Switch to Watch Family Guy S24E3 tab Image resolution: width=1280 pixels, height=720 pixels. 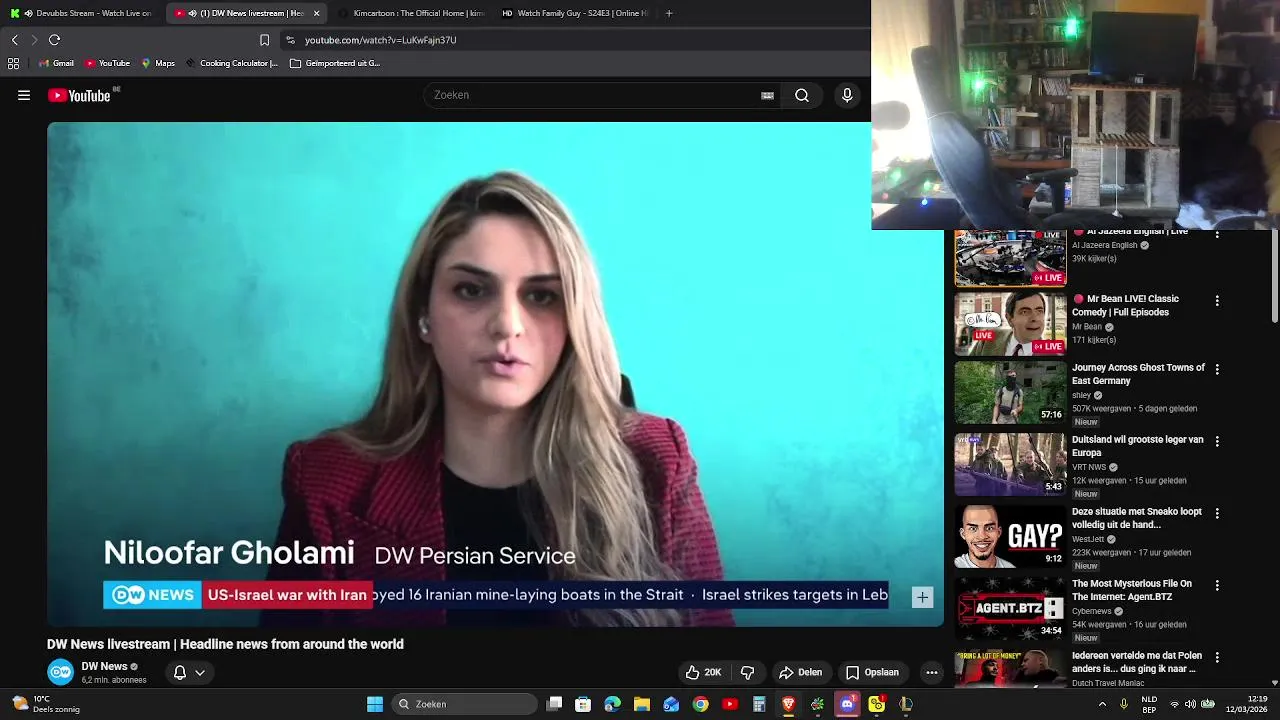pos(574,13)
